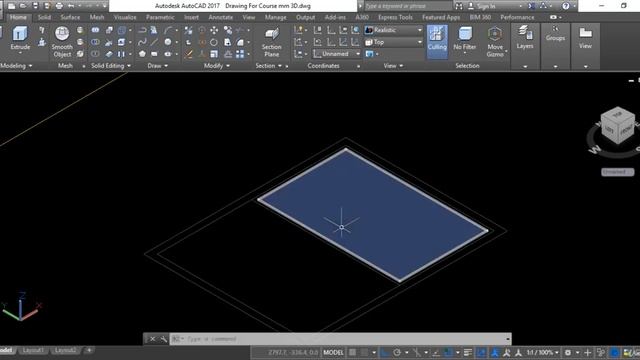Open the 1:1 / 100% annotation scale dropdown
This screenshot has width=640, height=360.
pos(542,352)
